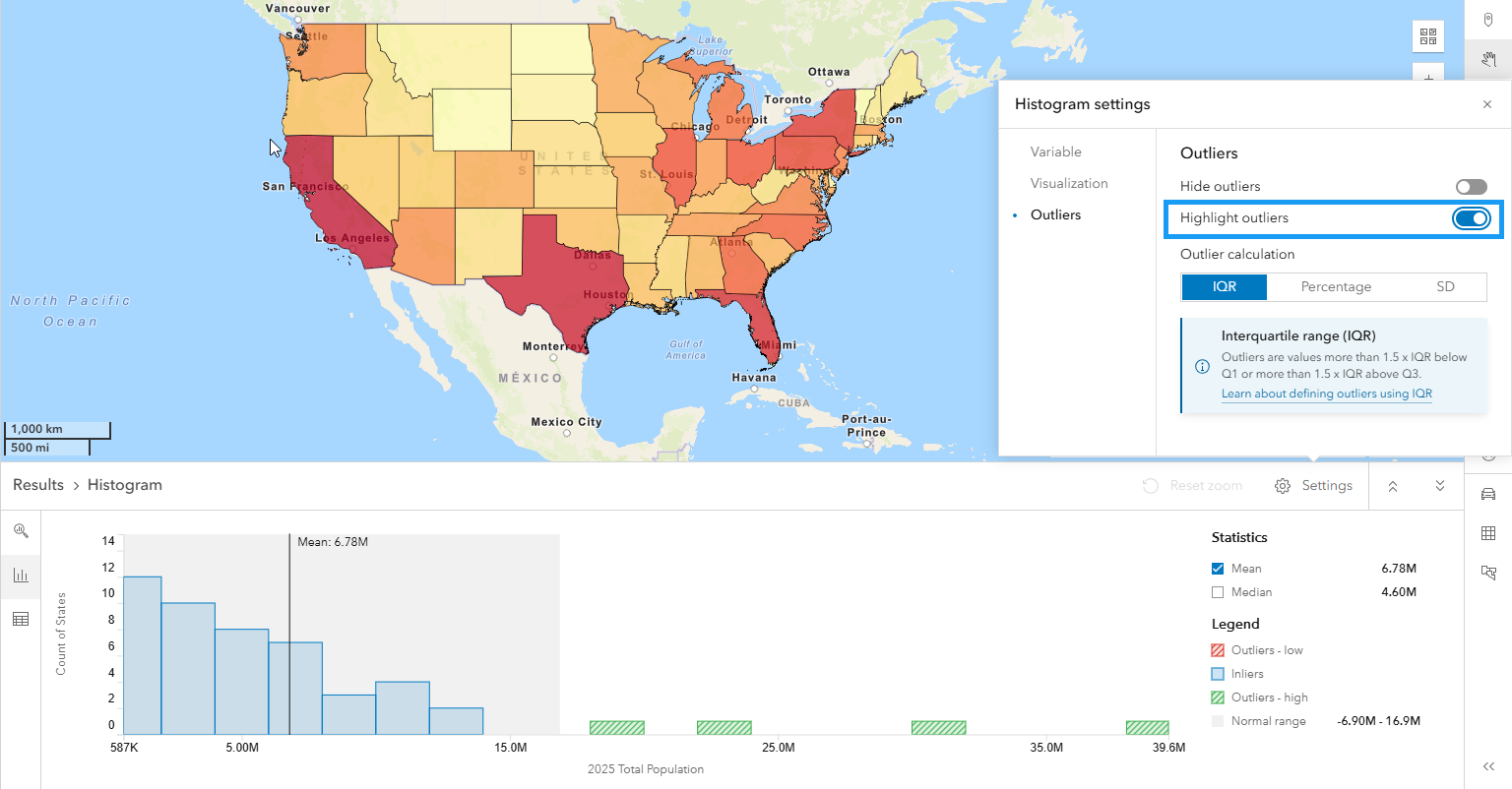This screenshot has height=789, width=1512.
Task: Click the 2025 Total Population axis title
Action: point(646,769)
